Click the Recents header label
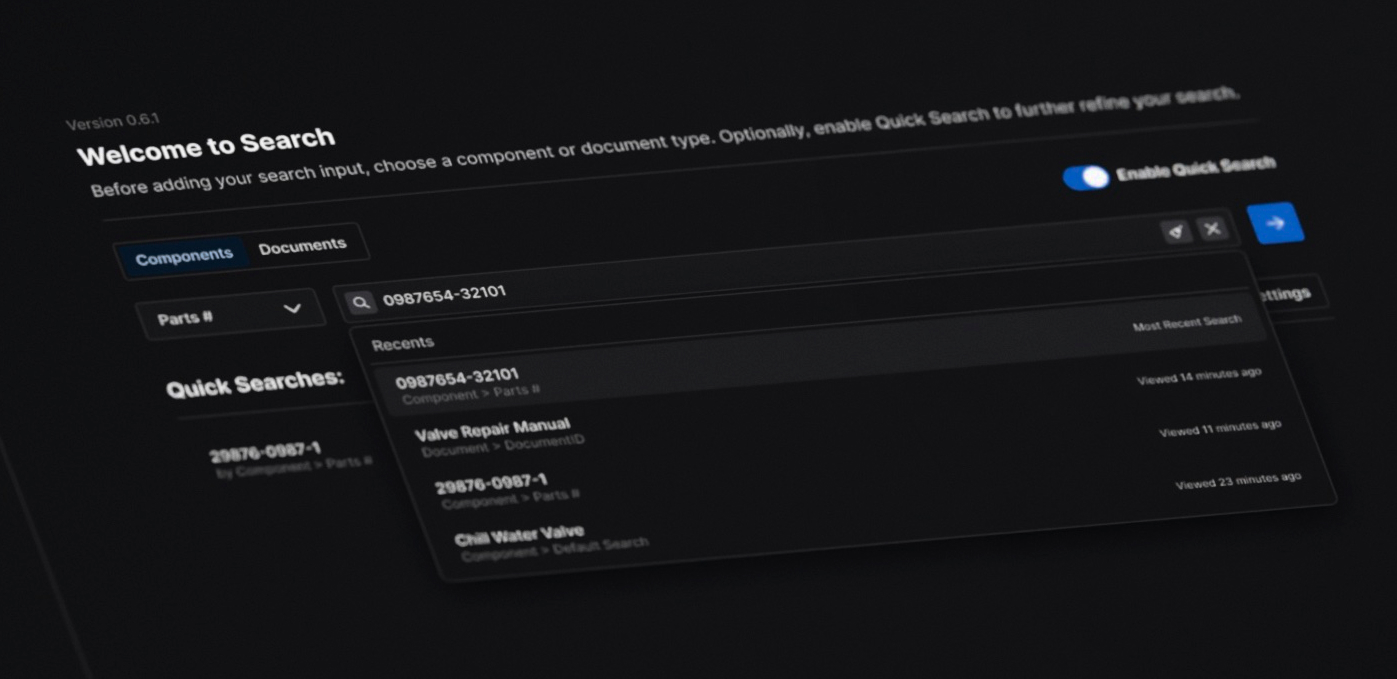1397x679 pixels. [403, 343]
